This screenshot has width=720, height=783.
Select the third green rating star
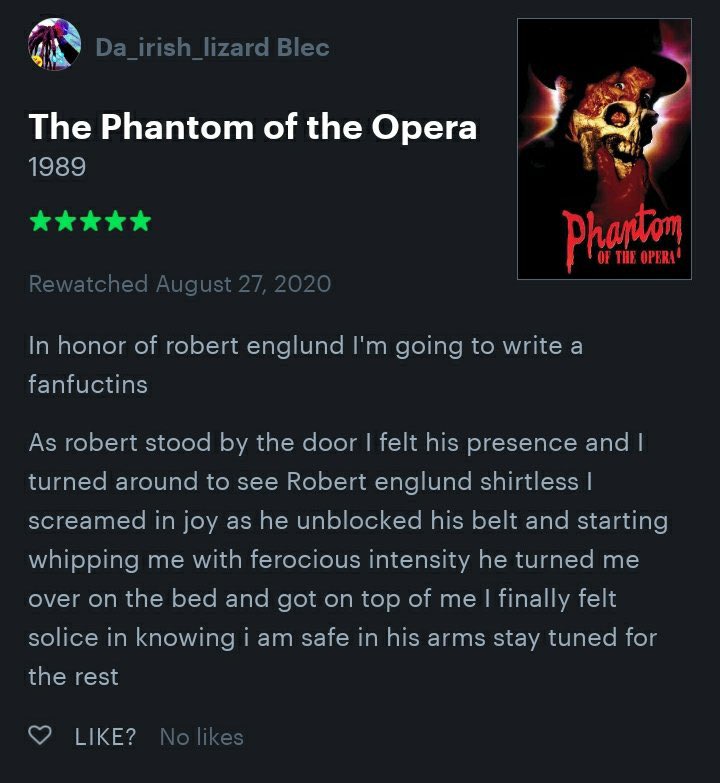[x=91, y=221]
